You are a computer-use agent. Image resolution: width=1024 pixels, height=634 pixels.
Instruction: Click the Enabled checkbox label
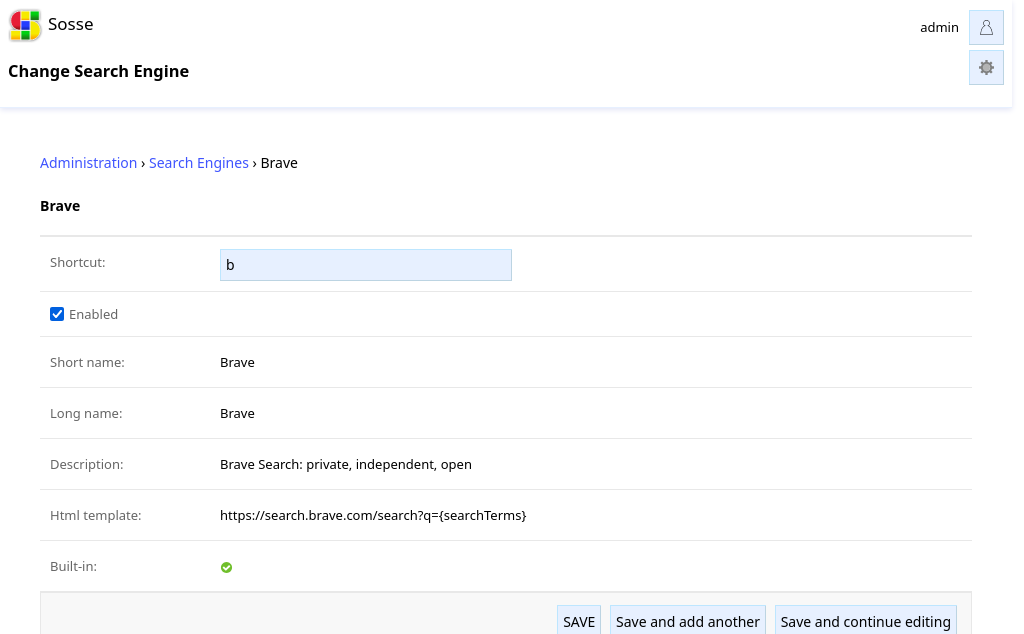point(93,314)
